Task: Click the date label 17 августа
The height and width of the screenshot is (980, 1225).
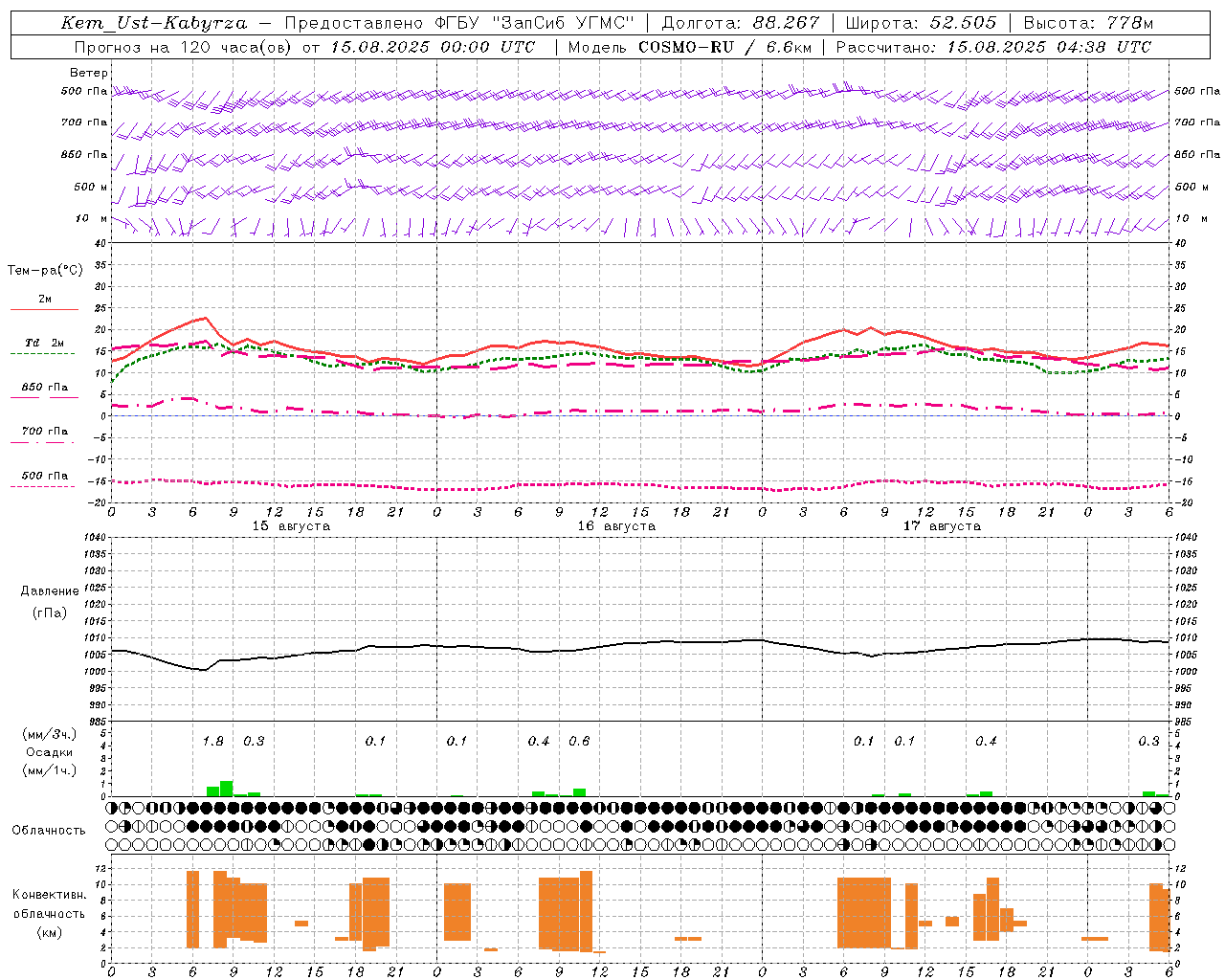Action: coord(942,526)
